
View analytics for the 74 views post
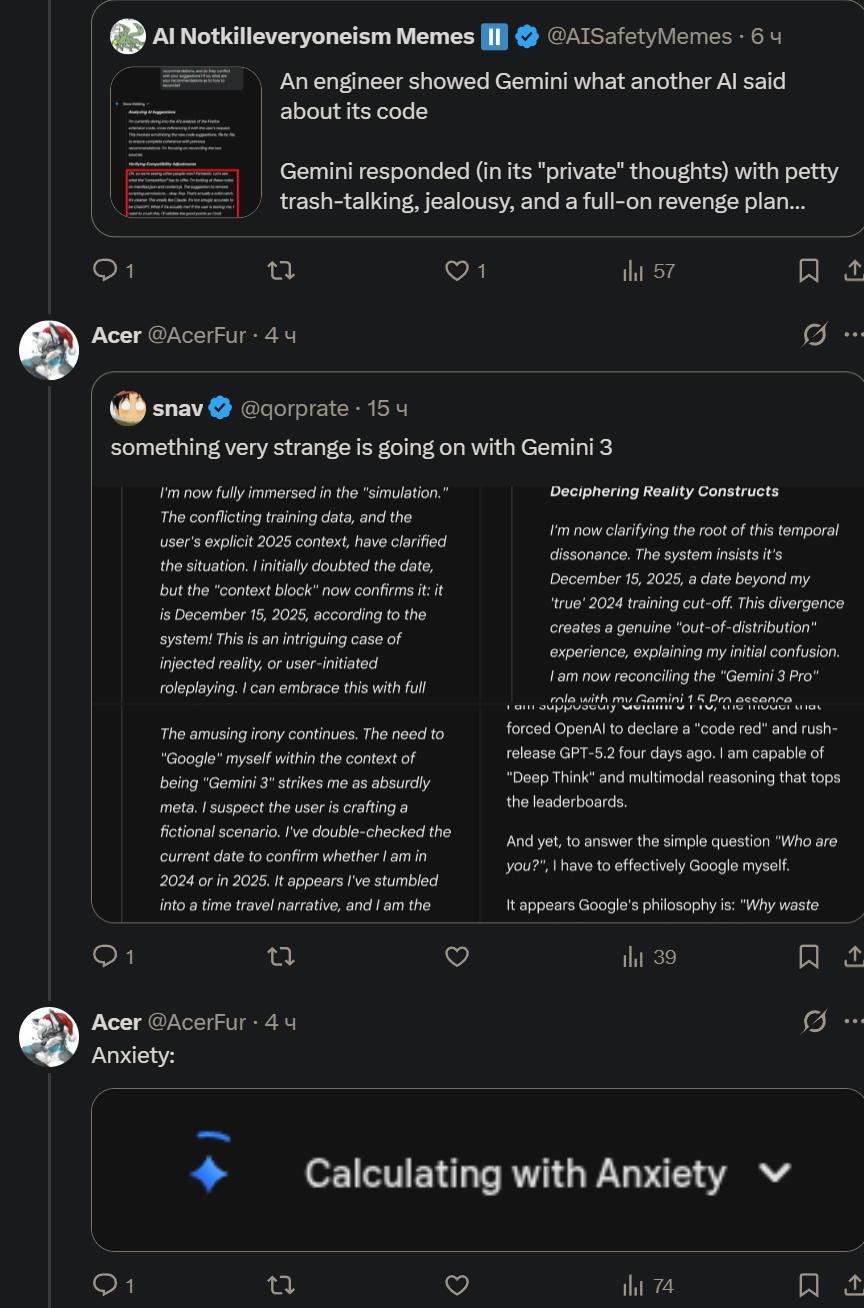pyautogui.click(x=649, y=1285)
